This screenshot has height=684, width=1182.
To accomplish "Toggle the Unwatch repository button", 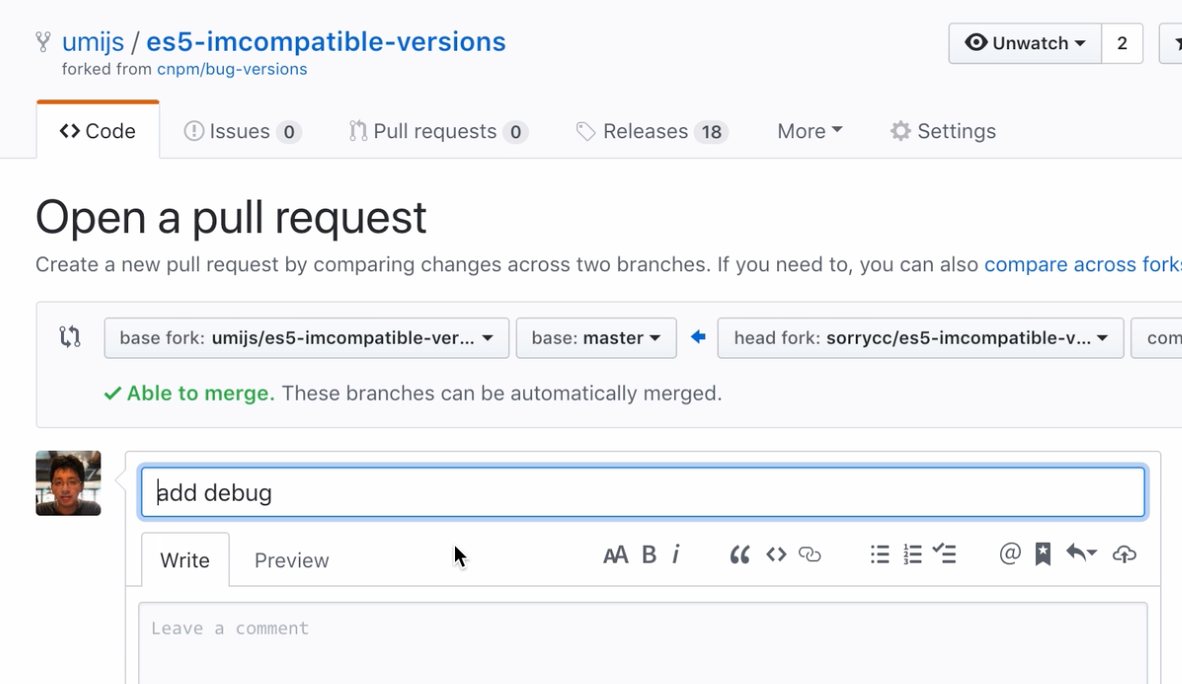I will click(x=1025, y=43).
